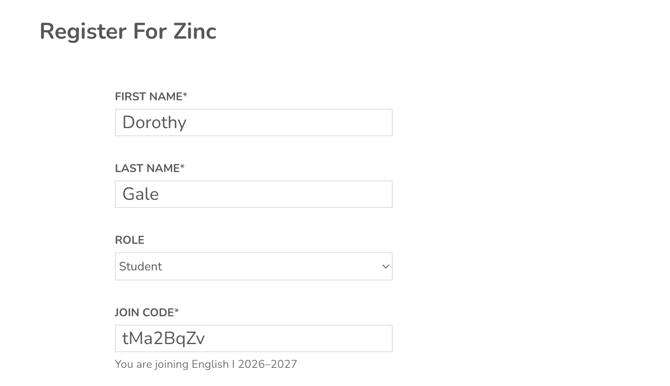This screenshot has height=386, width=670.
Task: Click the word 'Zinc' in the page title
Action: tap(195, 31)
